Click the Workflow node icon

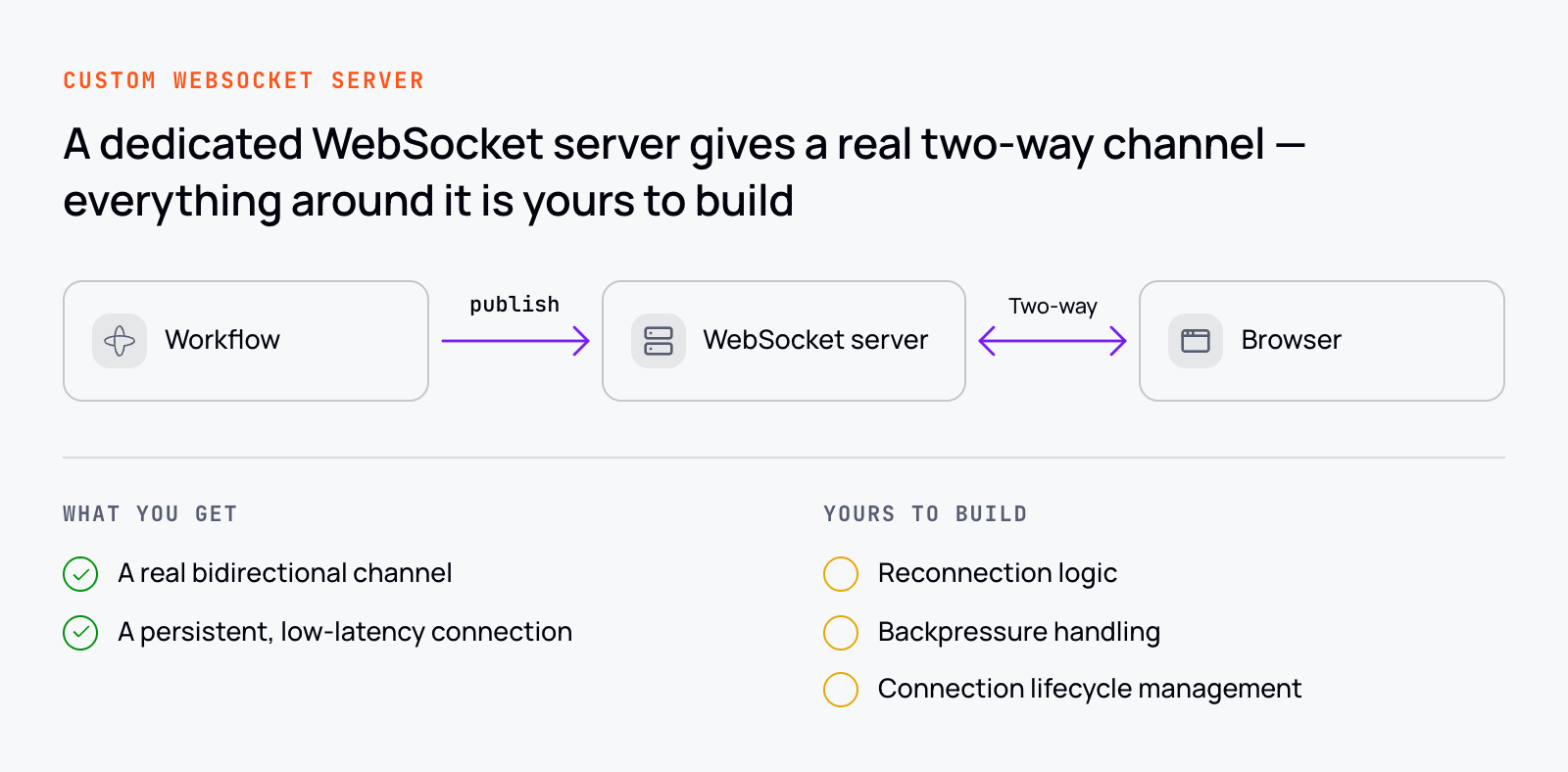(x=120, y=341)
